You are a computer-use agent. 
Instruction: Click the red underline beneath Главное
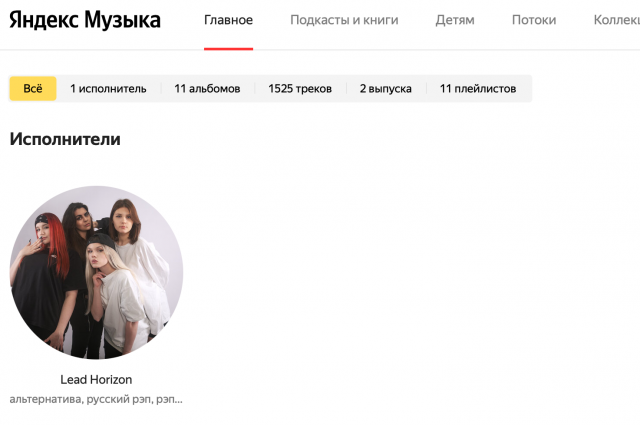click(229, 49)
